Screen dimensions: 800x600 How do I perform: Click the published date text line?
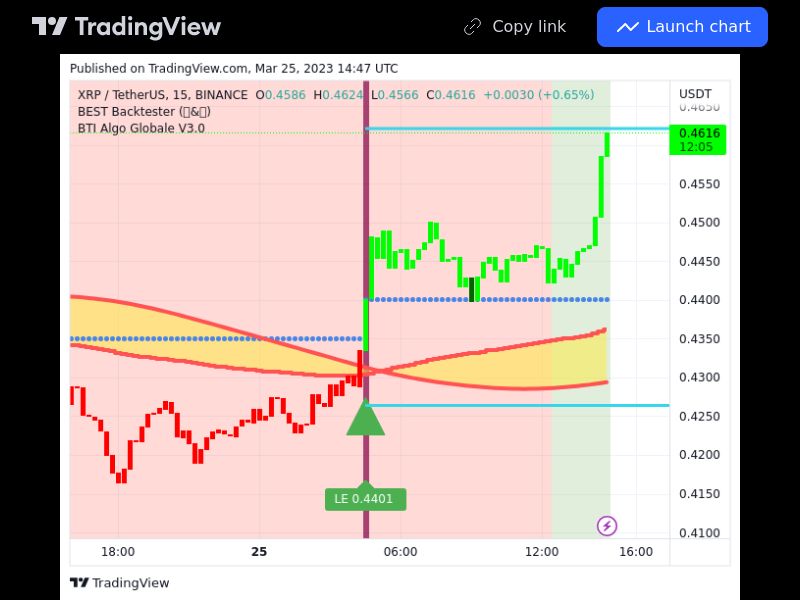tap(234, 68)
